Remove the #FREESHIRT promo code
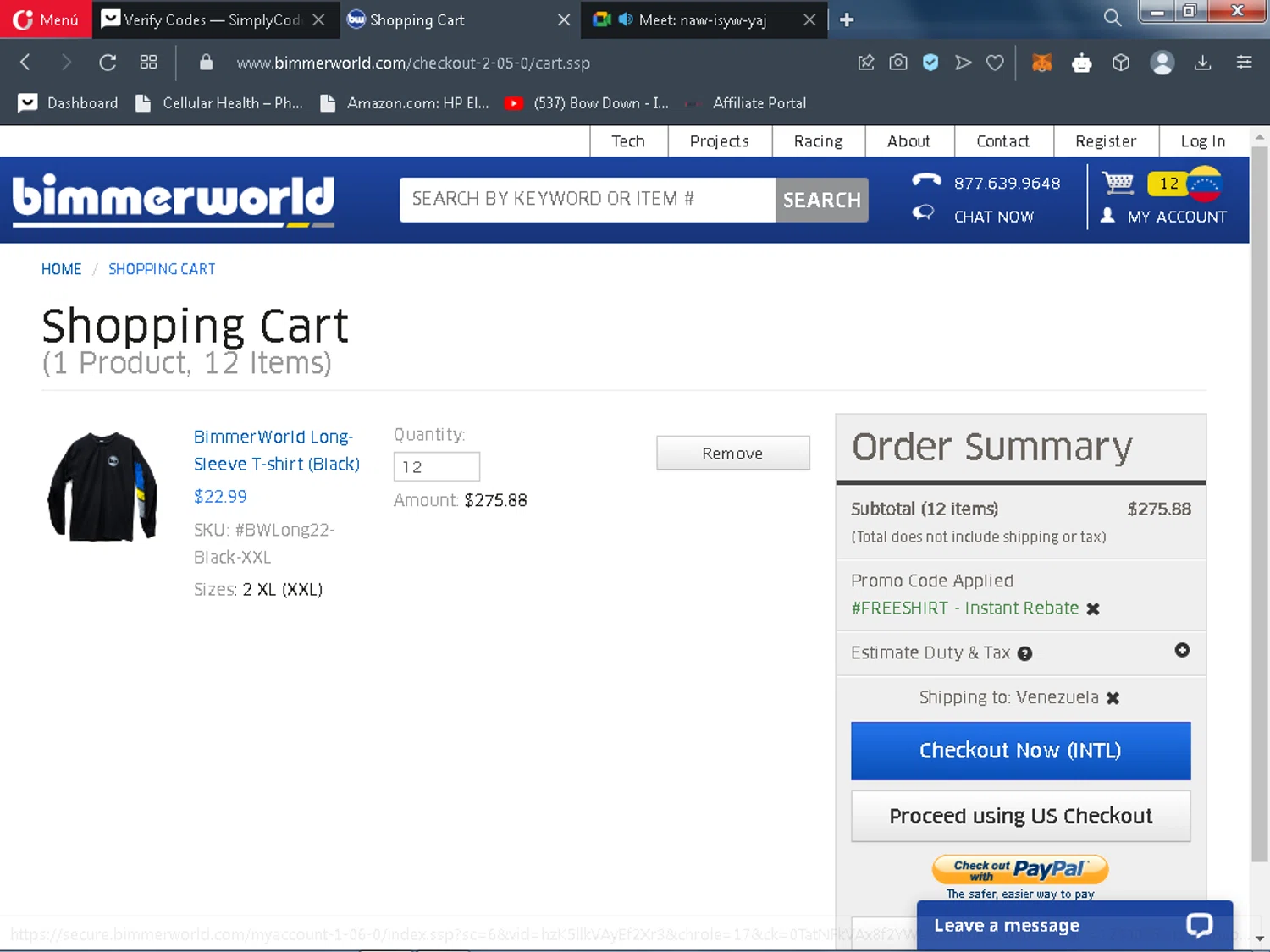Screen dimensions: 1270x952 pyautogui.click(x=1093, y=608)
